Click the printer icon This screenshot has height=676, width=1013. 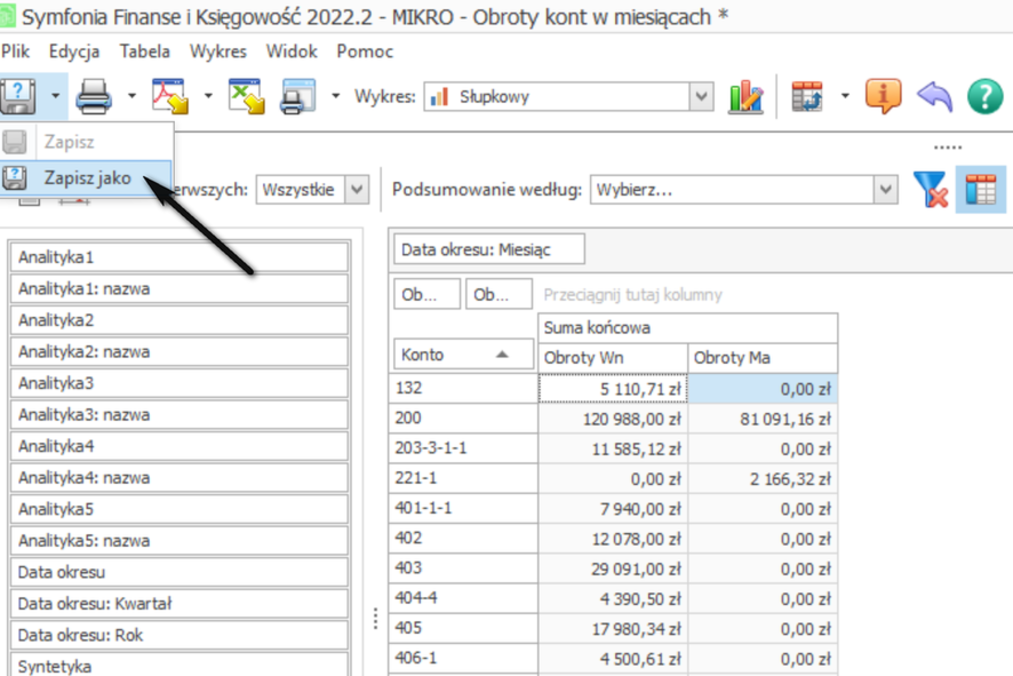pyautogui.click(x=94, y=97)
